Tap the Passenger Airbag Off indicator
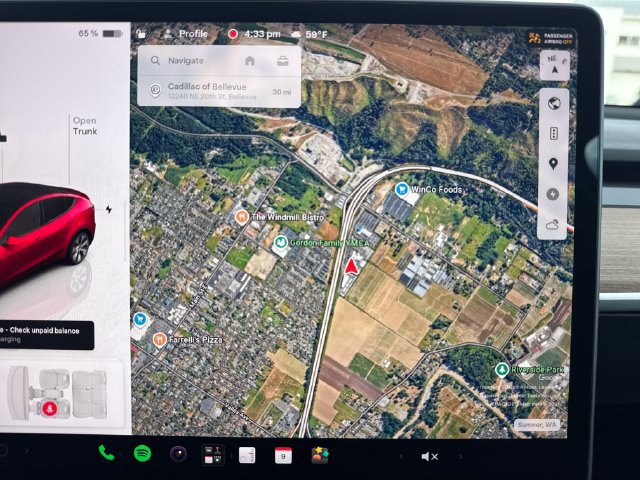 [x=551, y=39]
